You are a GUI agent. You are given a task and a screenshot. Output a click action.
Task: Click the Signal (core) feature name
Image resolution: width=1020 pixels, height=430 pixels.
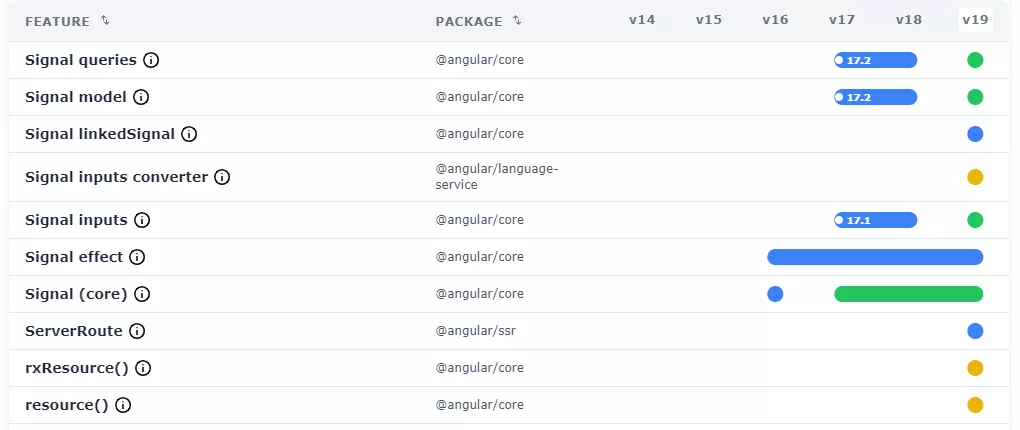[x=76, y=295]
